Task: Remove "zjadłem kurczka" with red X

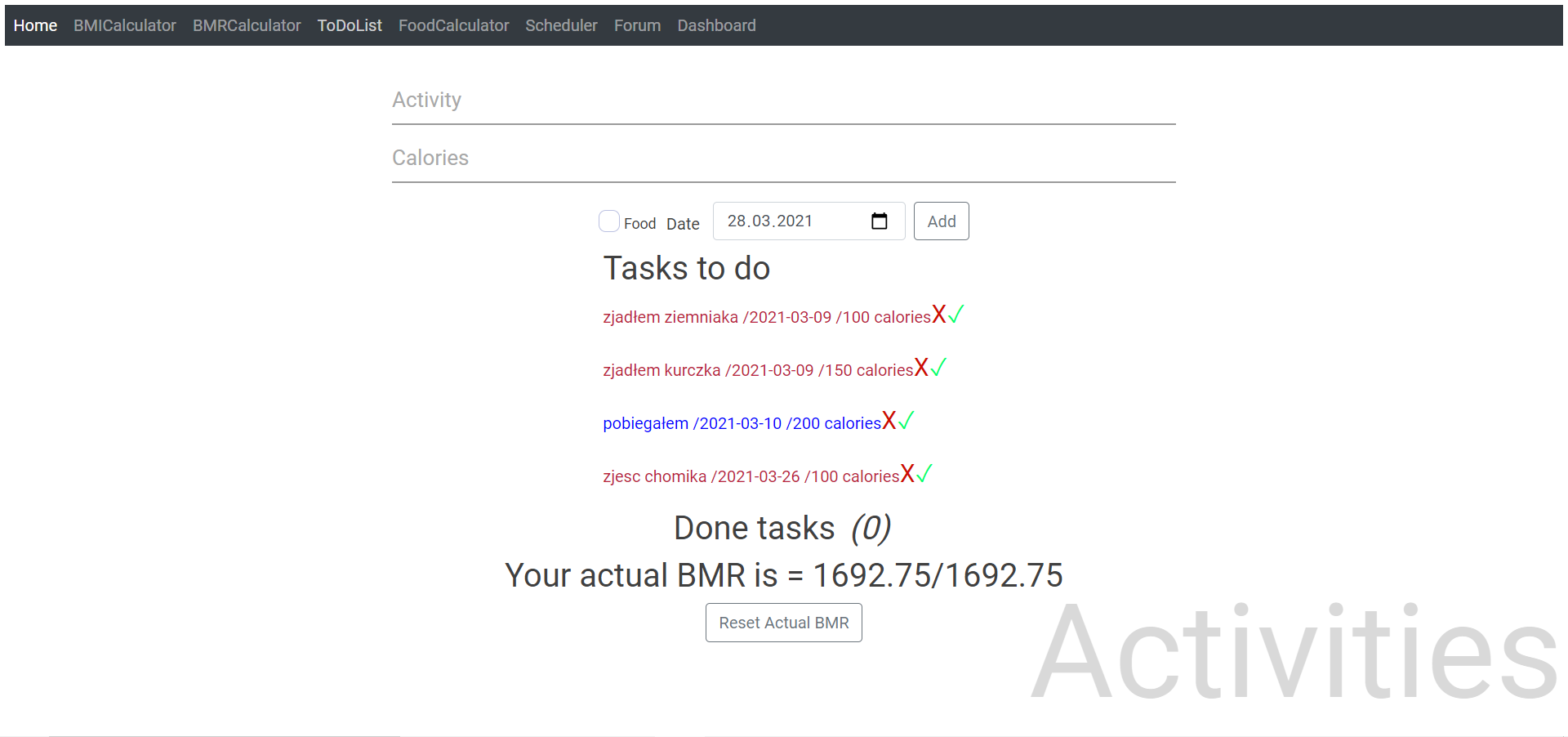Action: 921,367
